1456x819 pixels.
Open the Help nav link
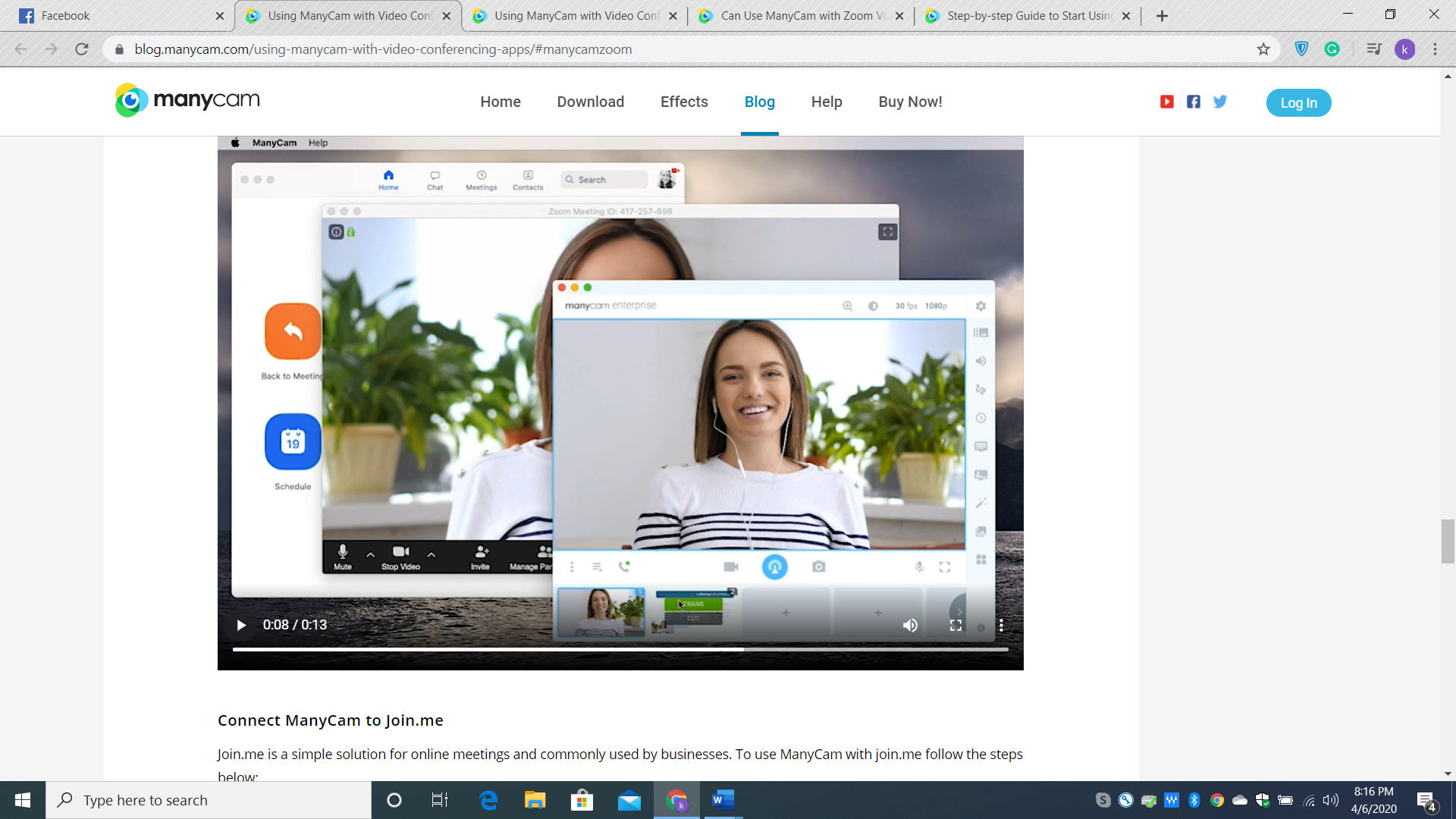coord(827,102)
